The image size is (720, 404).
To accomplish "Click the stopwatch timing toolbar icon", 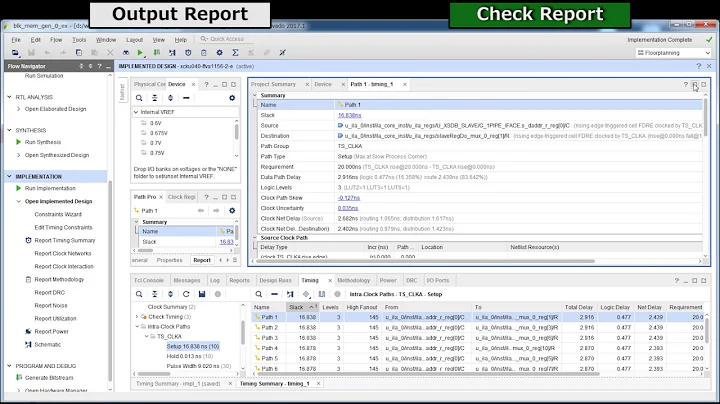I will coord(188,53).
